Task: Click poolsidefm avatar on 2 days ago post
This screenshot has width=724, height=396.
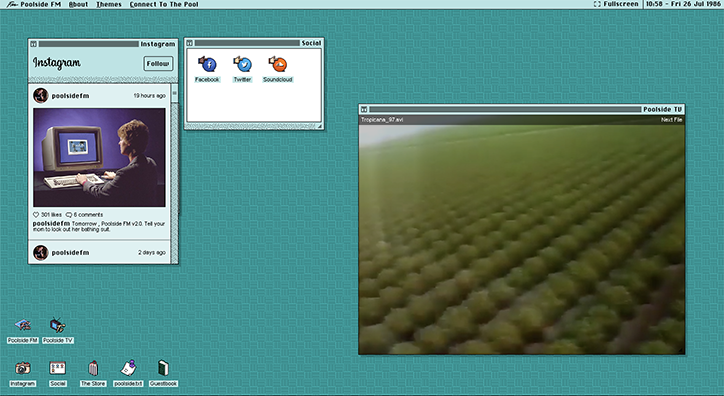Action: tap(41, 252)
